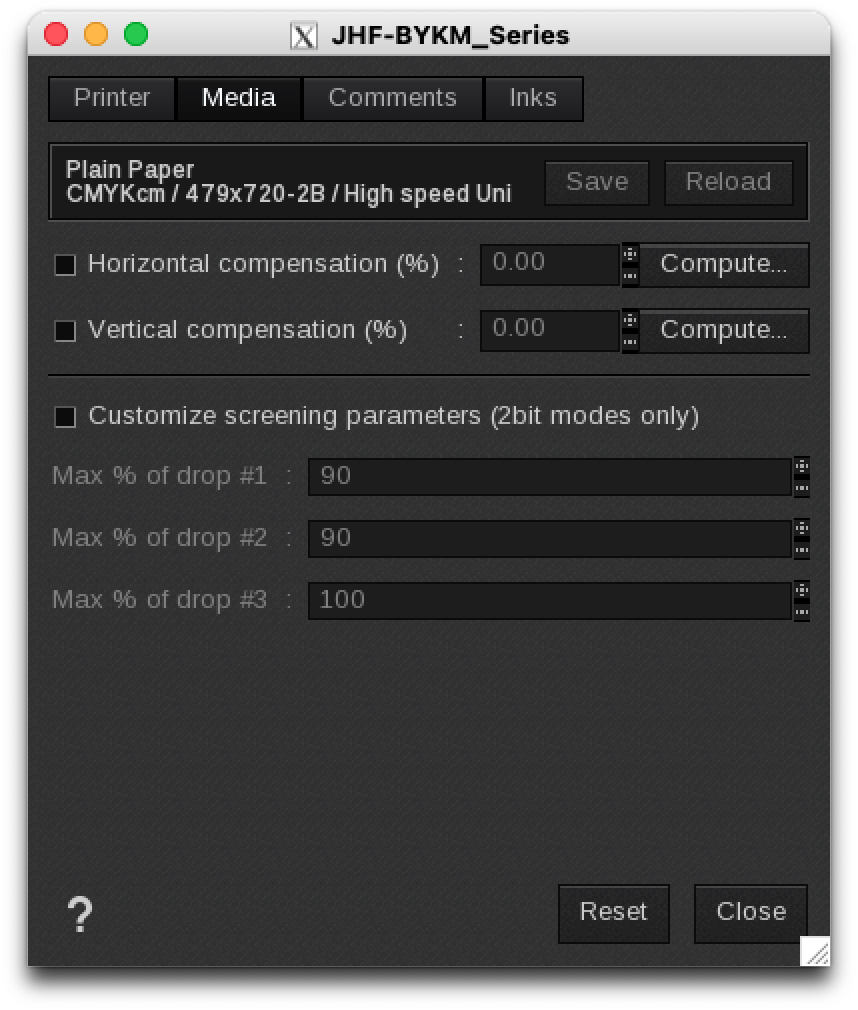This screenshot has height=1010, width=858.
Task: Decrease Max % of drop #2 stepper
Action: 801,549
